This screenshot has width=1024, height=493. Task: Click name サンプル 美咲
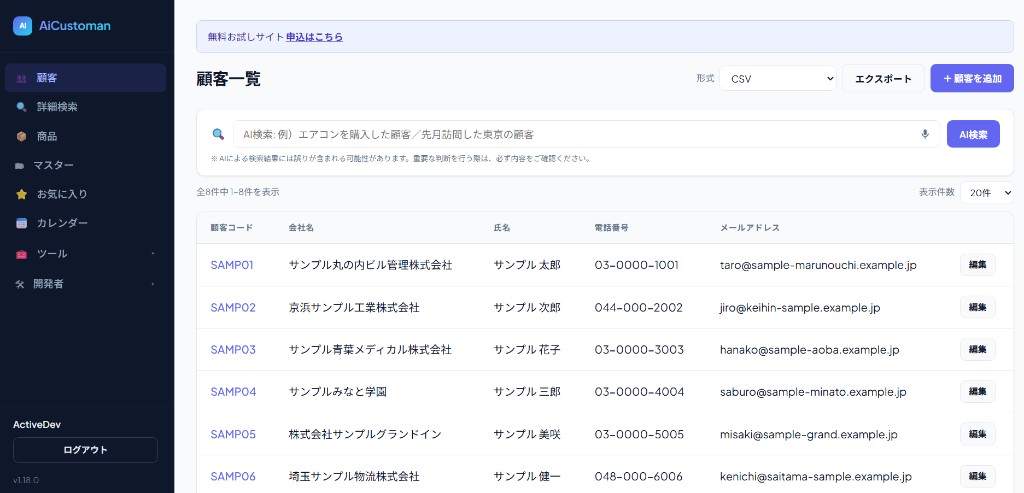pos(527,434)
